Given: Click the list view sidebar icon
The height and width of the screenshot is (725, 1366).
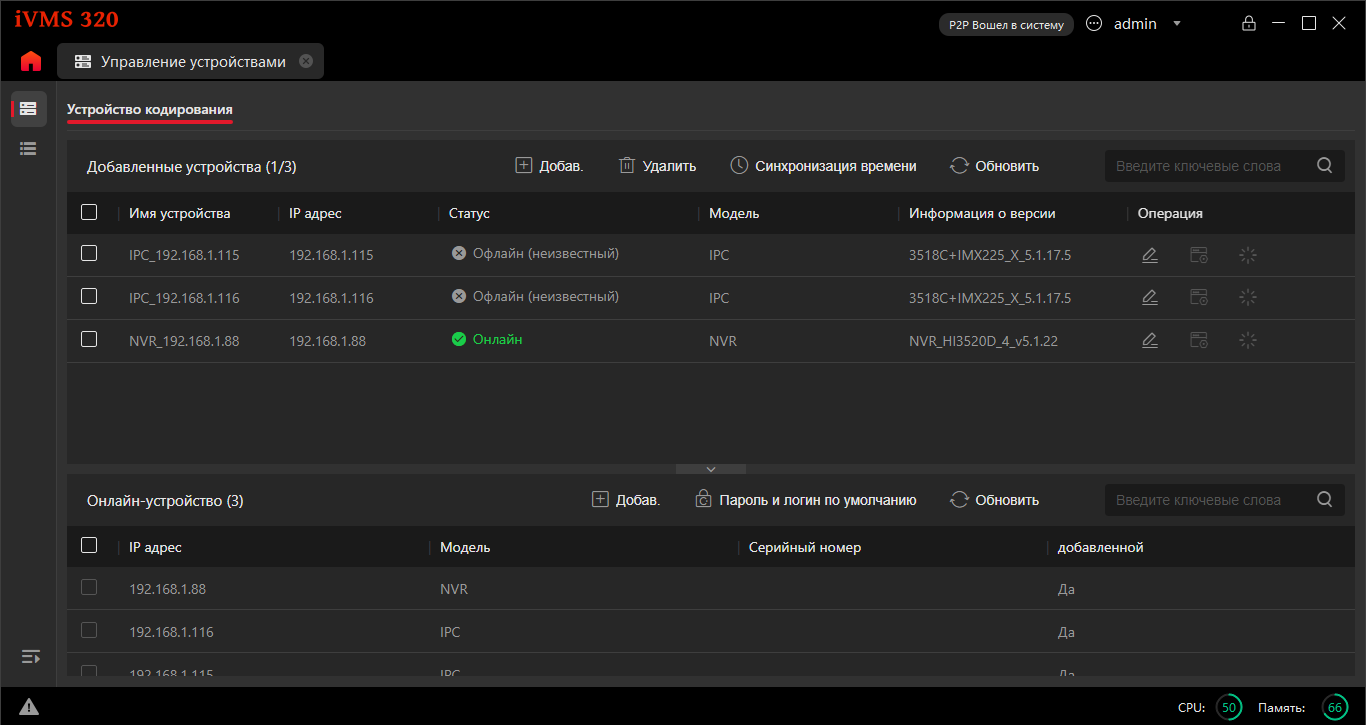Looking at the screenshot, I should coord(28,148).
